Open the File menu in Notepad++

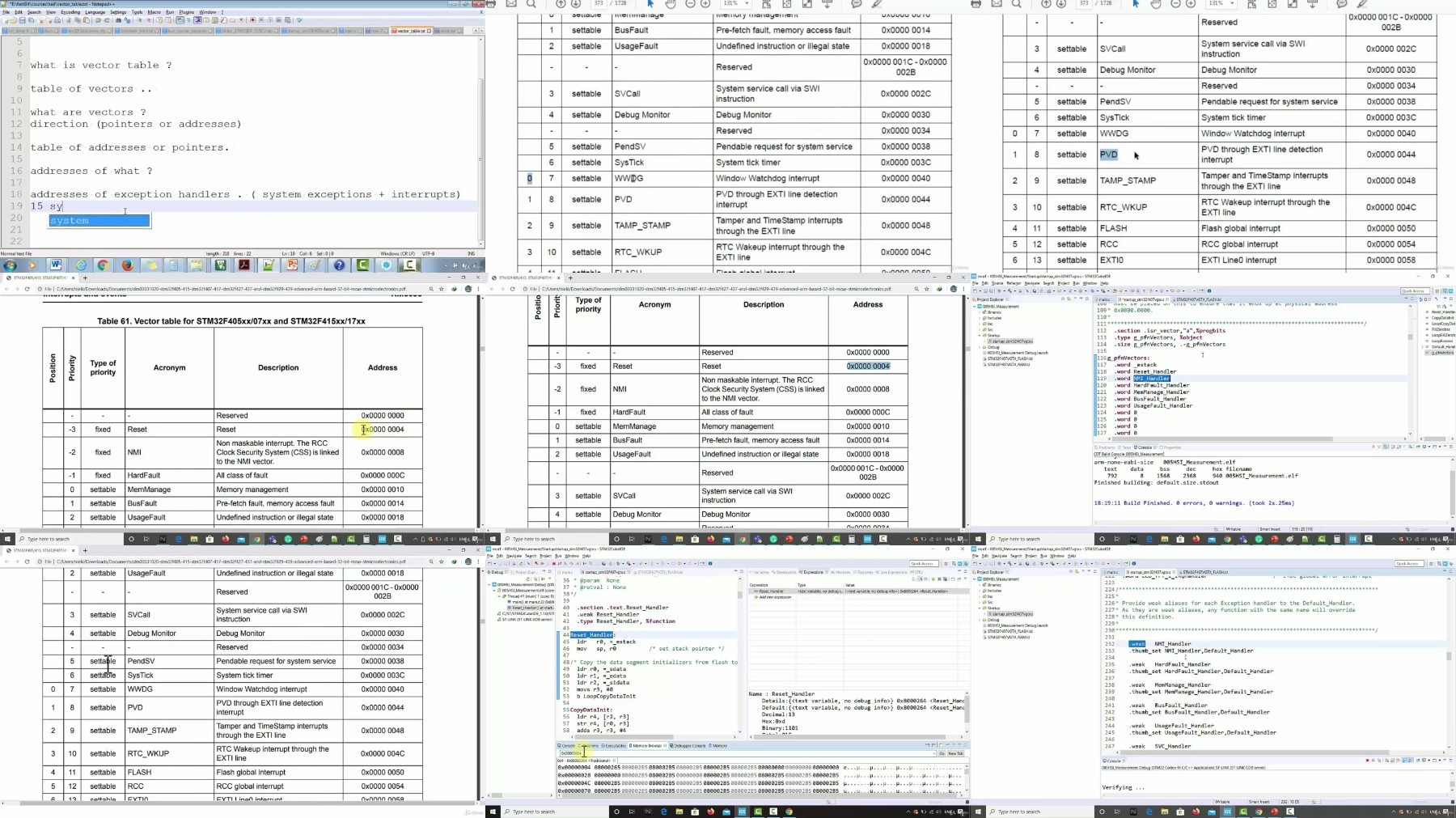6,12
